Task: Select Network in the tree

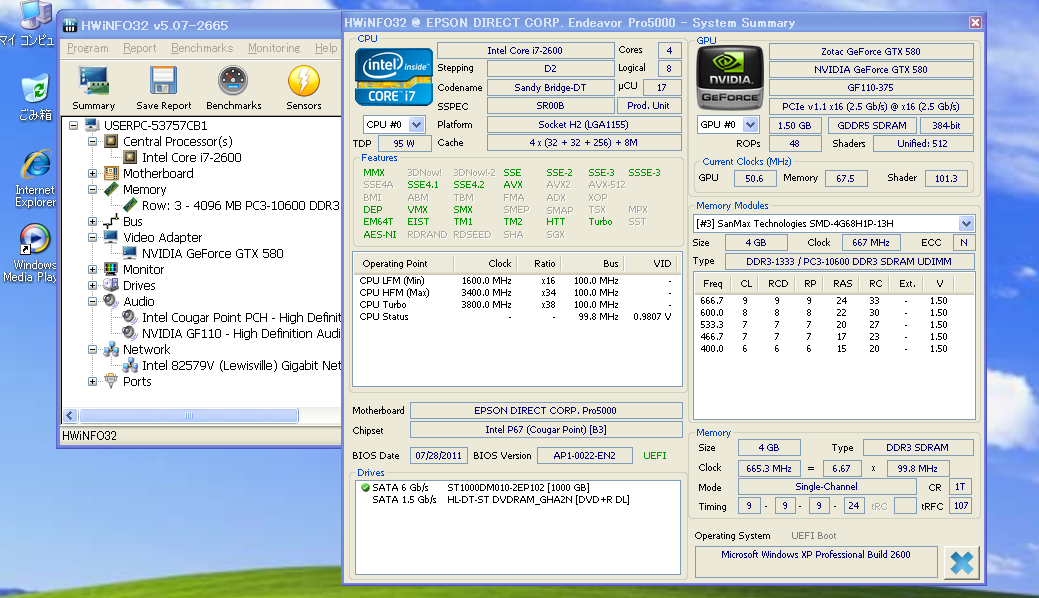Action: pos(146,349)
